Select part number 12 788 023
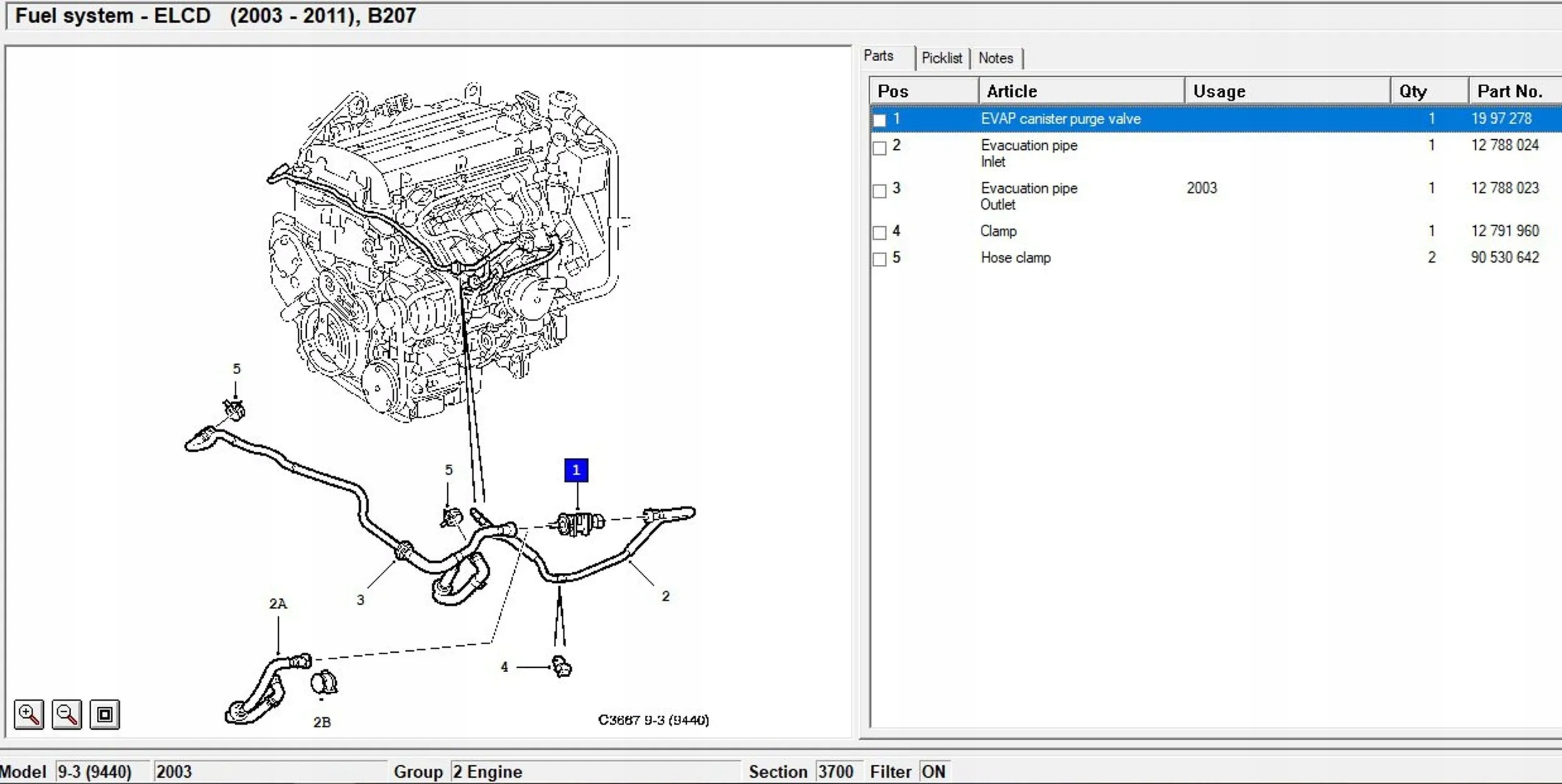The width and height of the screenshot is (1562, 784). [x=1505, y=188]
